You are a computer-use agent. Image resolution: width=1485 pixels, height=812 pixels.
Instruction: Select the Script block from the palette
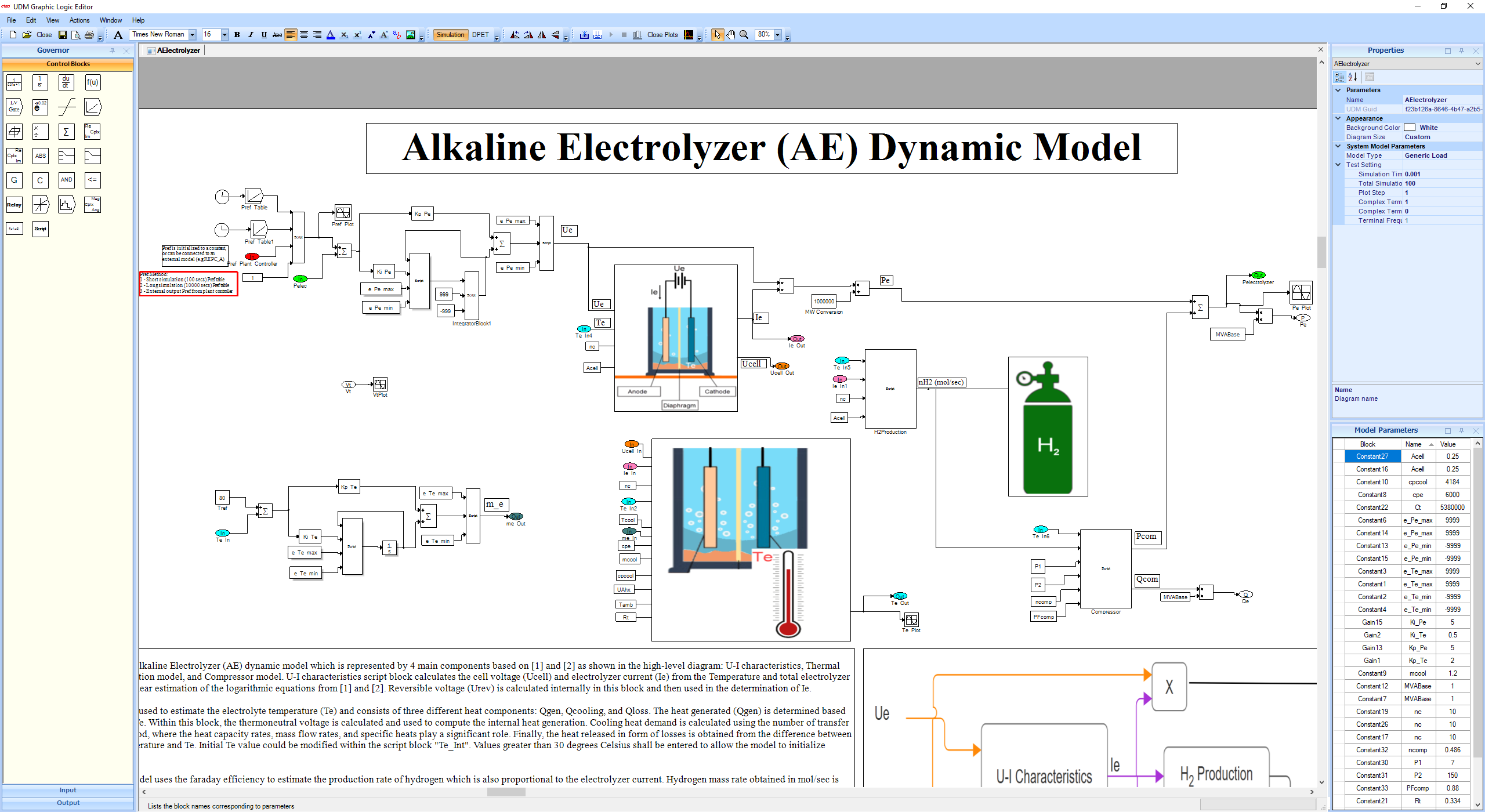pos(40,229)
